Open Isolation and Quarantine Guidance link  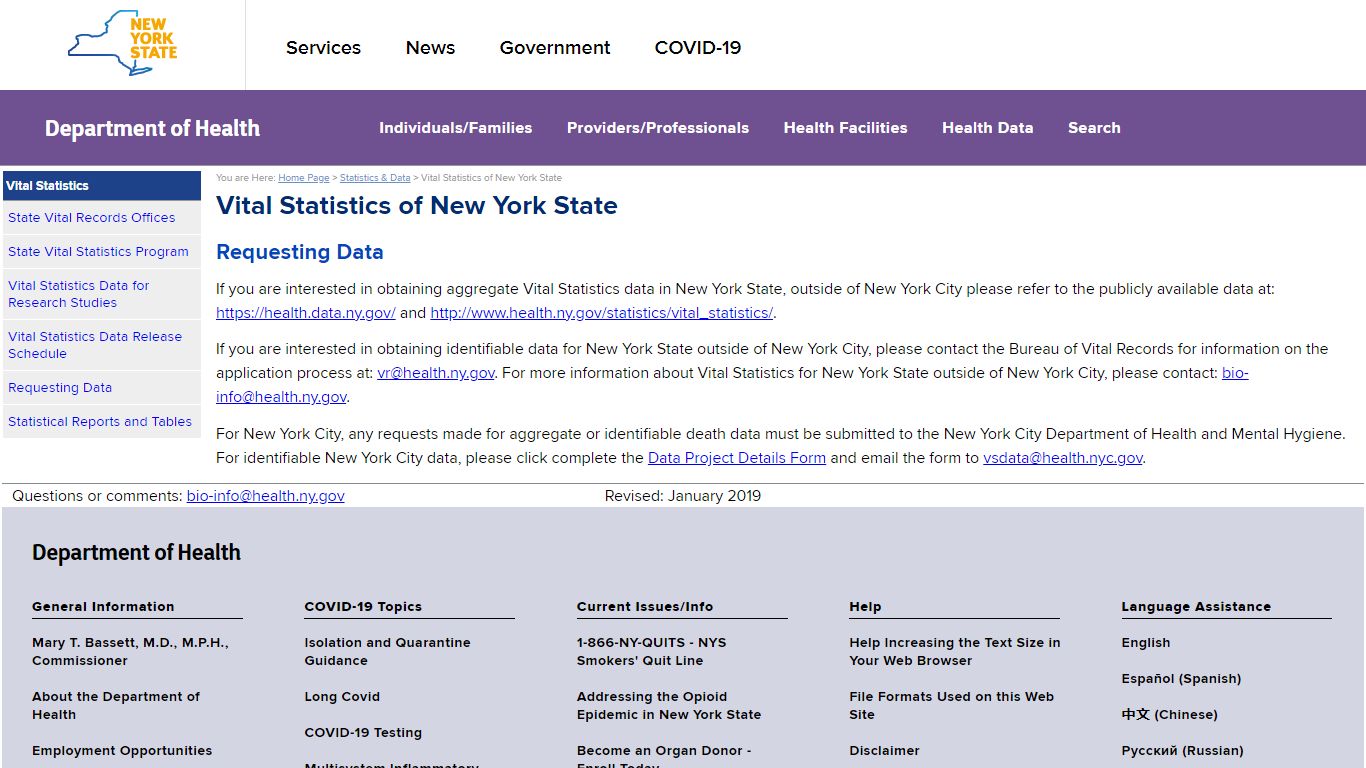click(x=387, y=652)
